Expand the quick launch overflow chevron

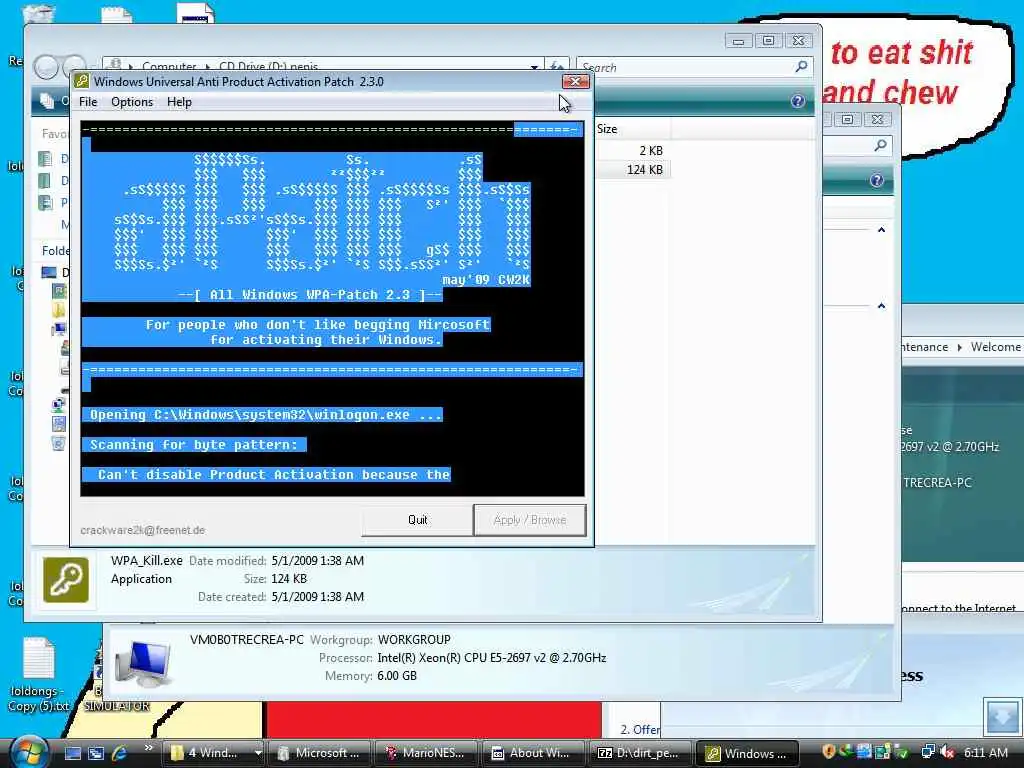pos(148,748)
